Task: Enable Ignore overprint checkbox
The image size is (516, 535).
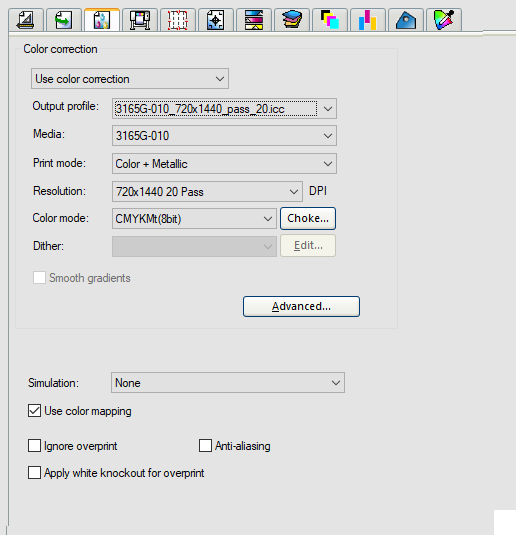Action: pos(34,446)
